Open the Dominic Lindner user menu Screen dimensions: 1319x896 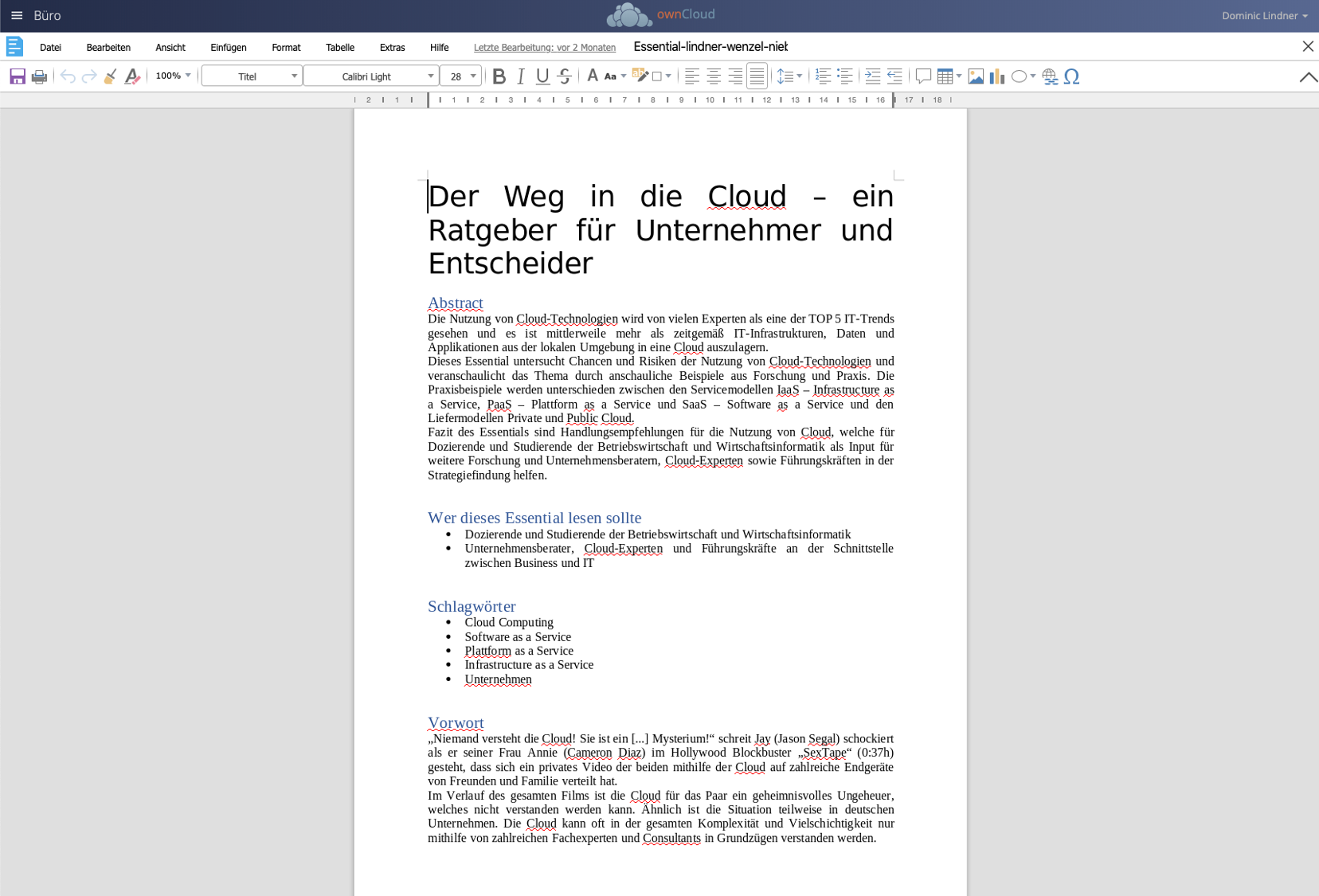(x=1265, y=15)
